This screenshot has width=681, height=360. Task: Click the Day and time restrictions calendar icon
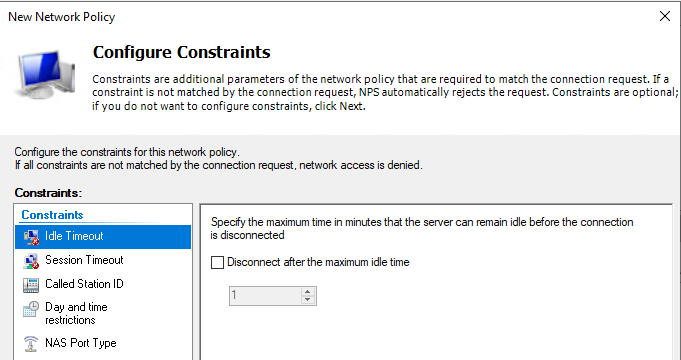click(31, 309)
